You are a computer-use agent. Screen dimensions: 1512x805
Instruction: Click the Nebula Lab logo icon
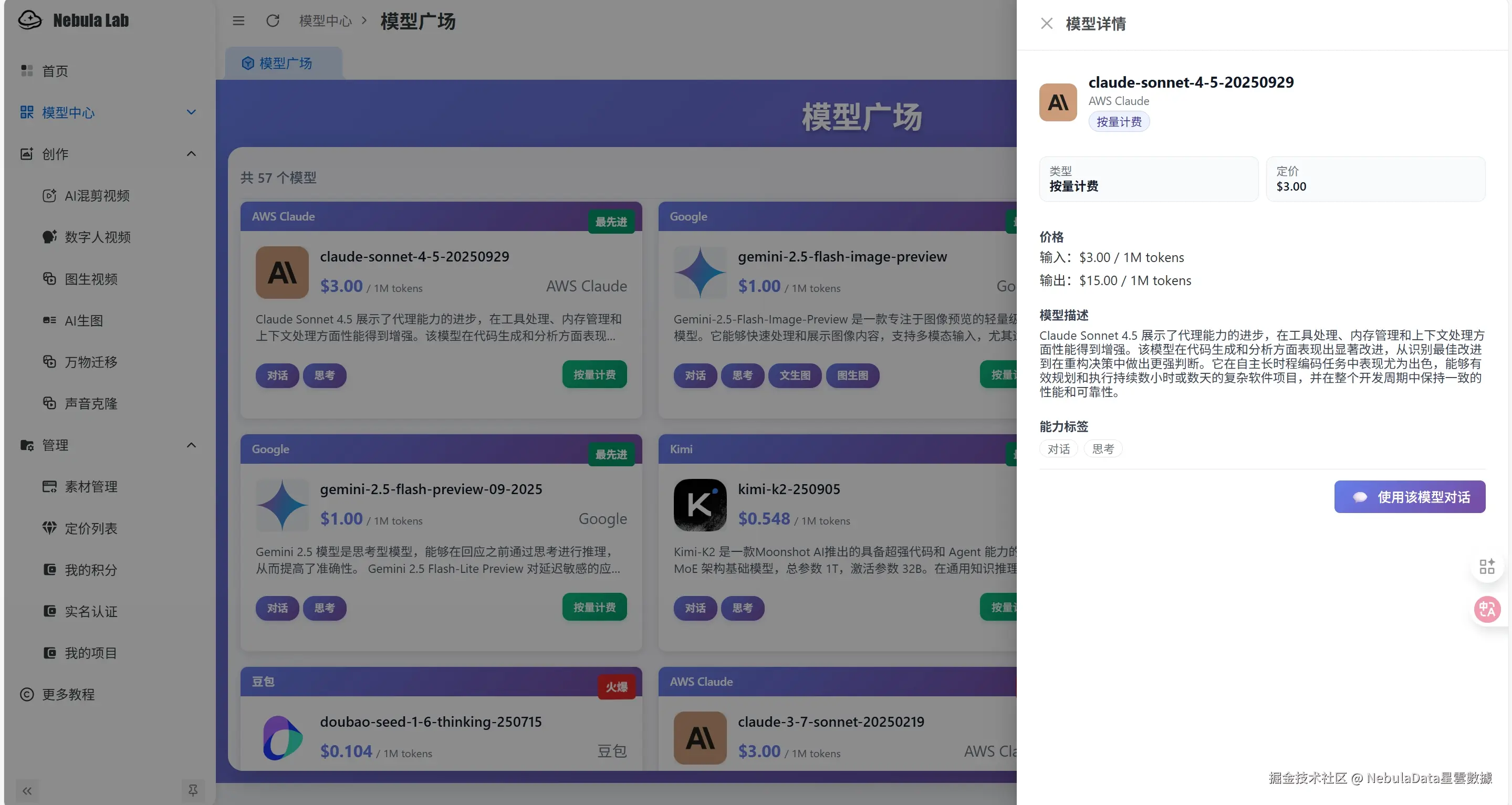pyautogui.click(x=29, y=20)
